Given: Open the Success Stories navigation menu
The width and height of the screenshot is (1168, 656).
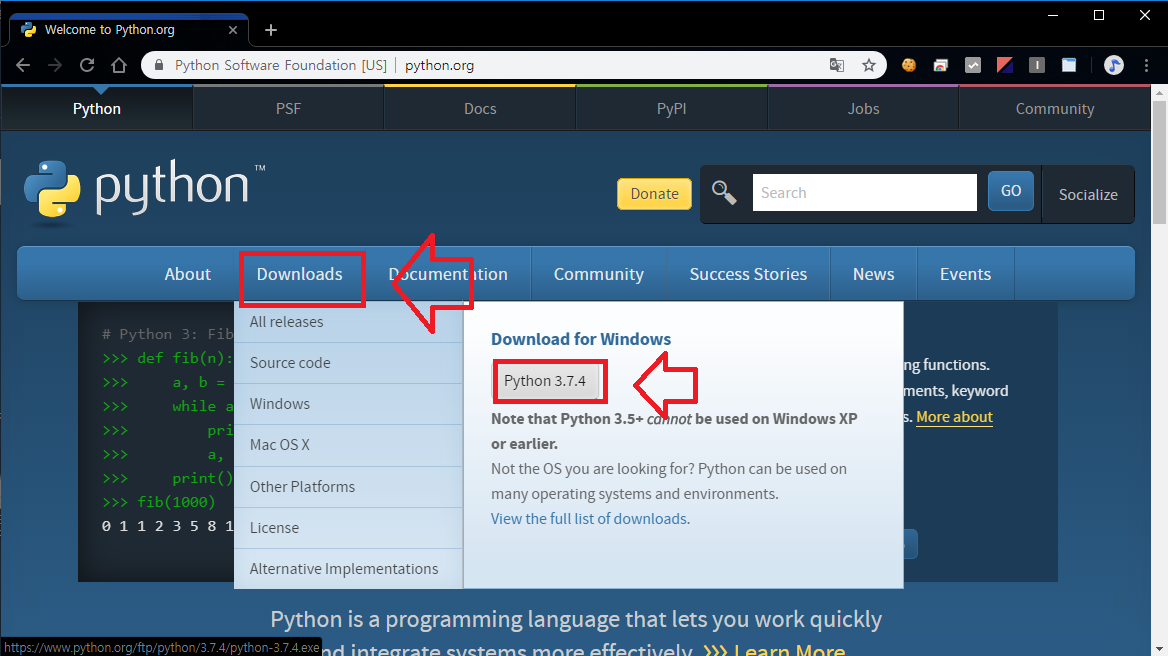Looking at the screenshot, I should pyautogui.click(x=748, y=274).
